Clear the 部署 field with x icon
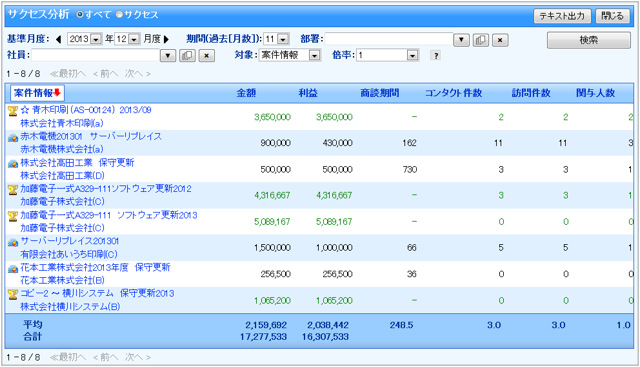640x367 pixels. 500,40
